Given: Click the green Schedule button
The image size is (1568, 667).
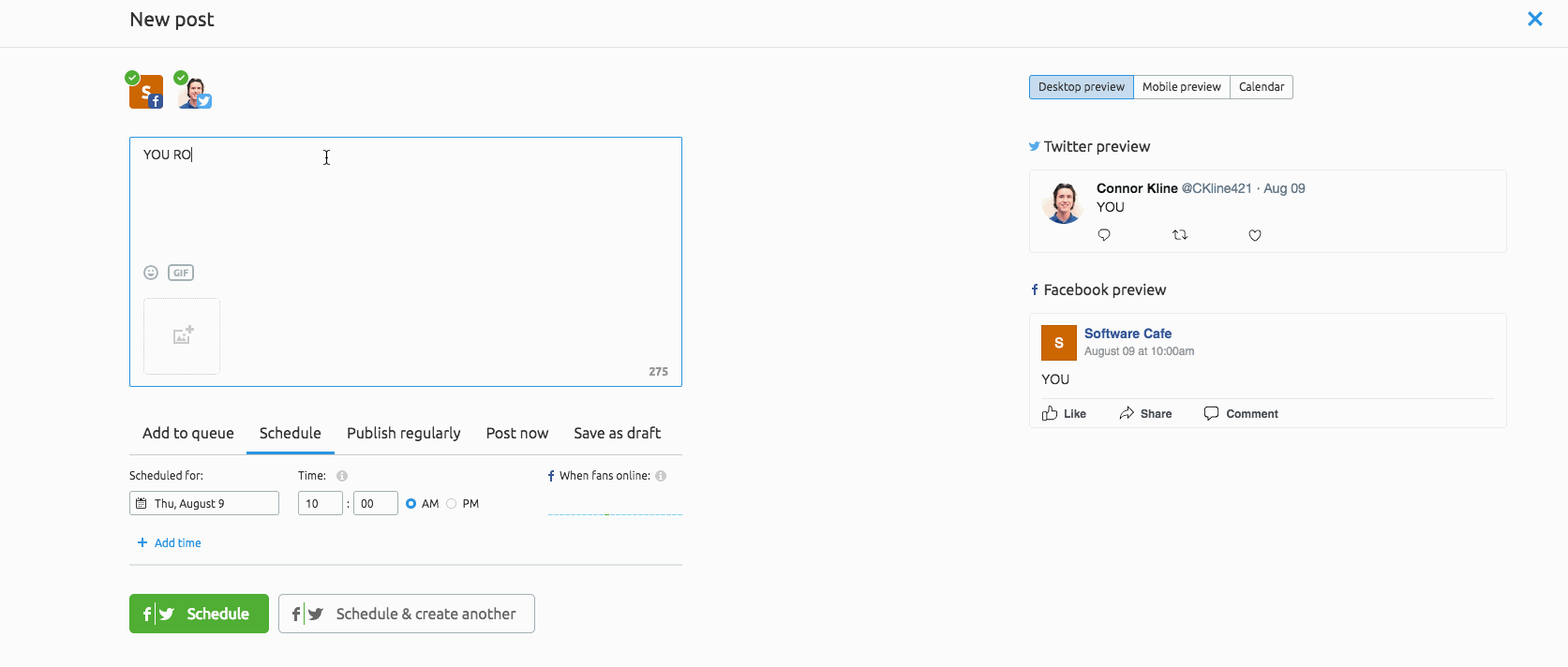Looking at the screenshot, I should pos(199,614).
